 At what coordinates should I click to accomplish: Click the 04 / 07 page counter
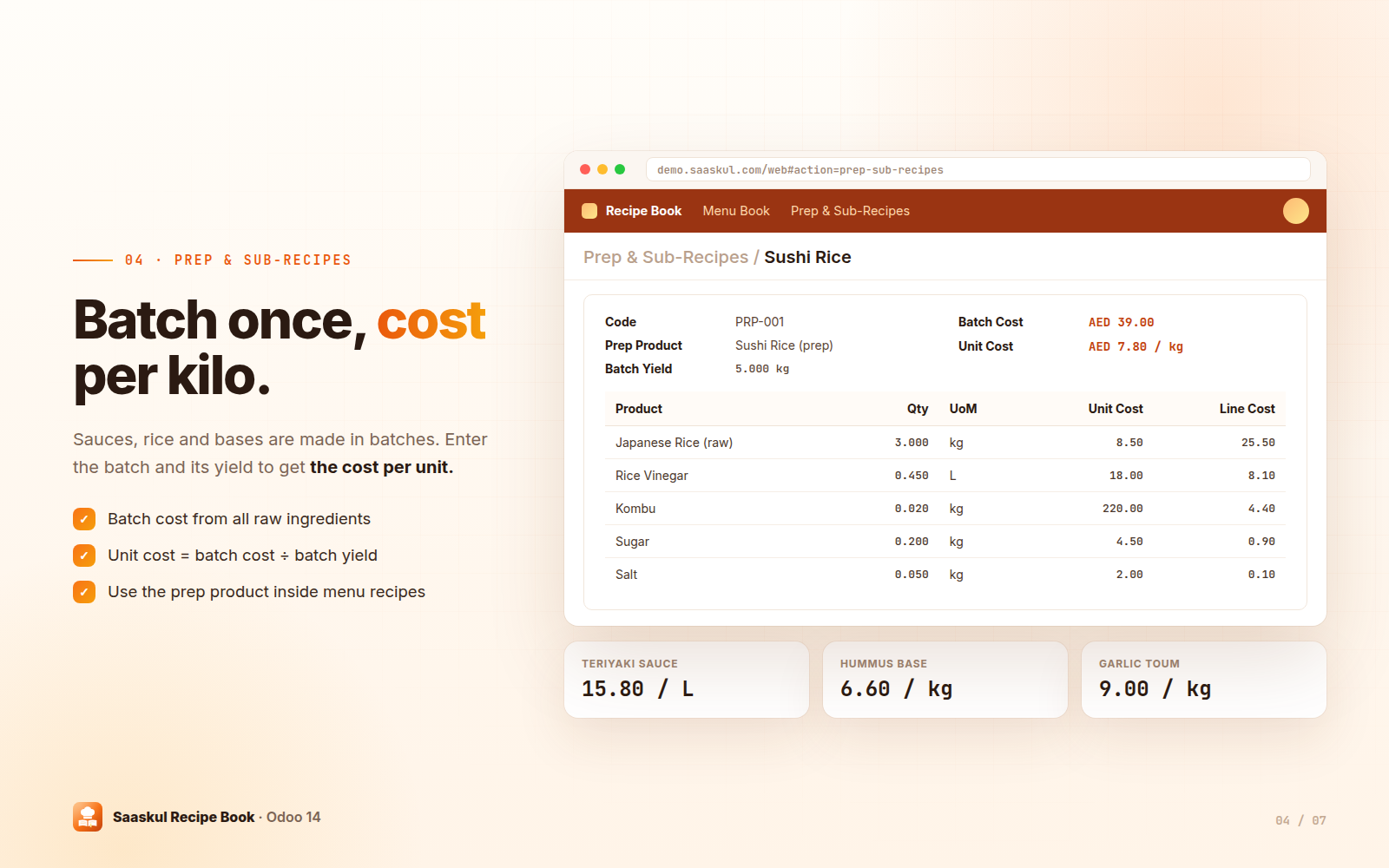point(1300,820)
